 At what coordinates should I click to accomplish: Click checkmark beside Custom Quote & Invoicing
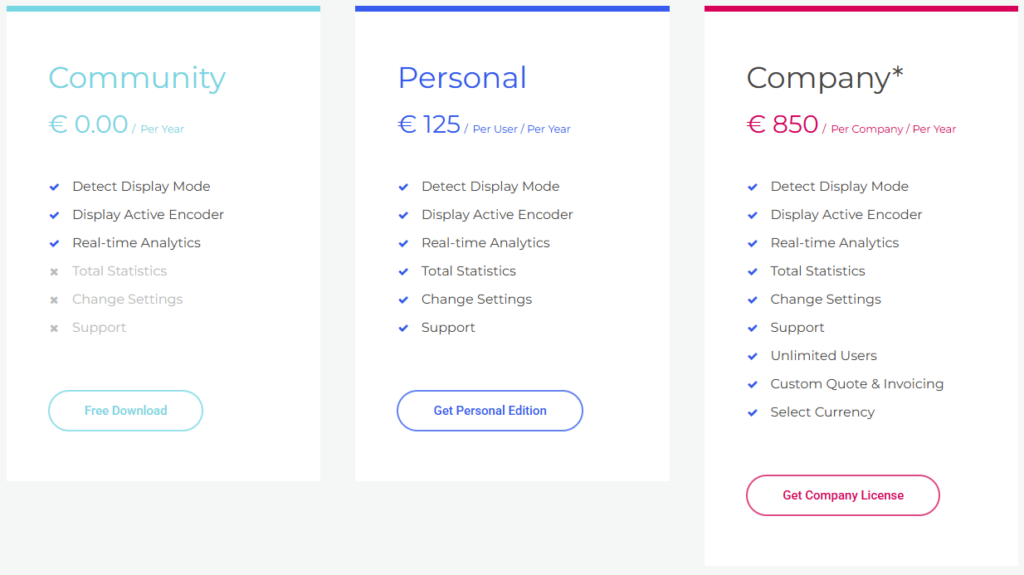[752, 384]
